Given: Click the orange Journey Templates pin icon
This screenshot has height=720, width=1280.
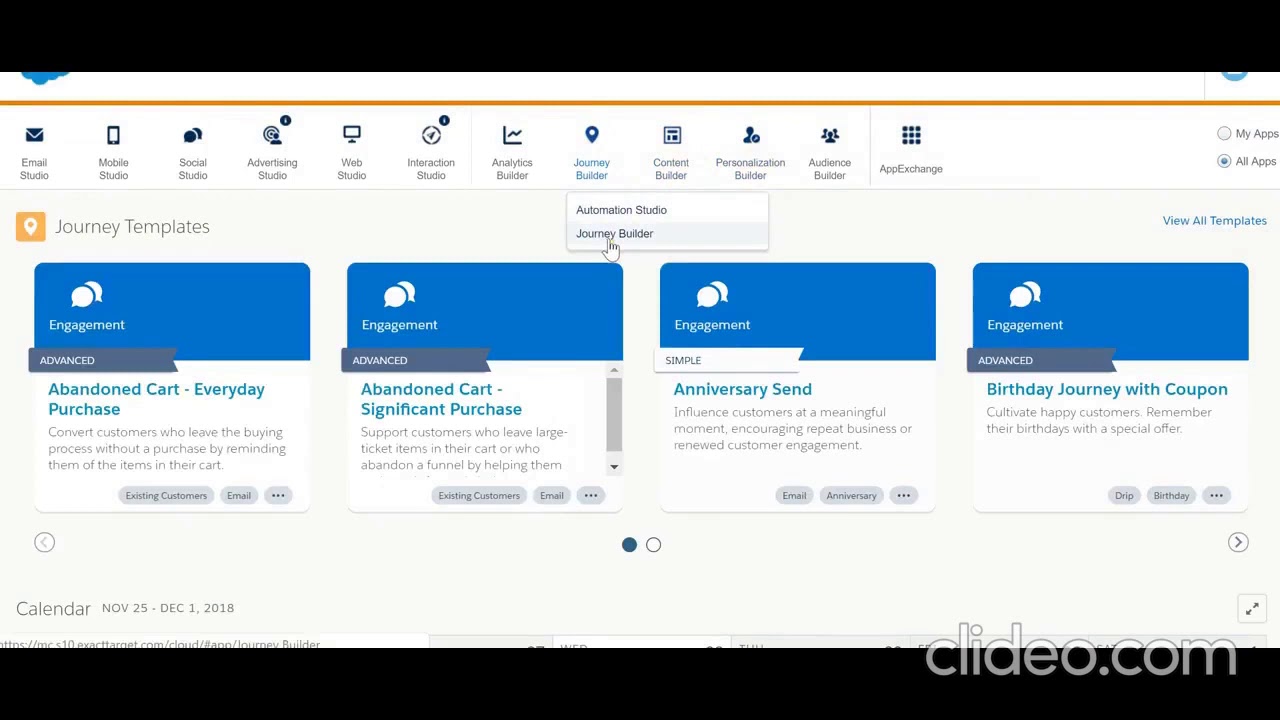Looking at the screenshot, I should (30, 227).
